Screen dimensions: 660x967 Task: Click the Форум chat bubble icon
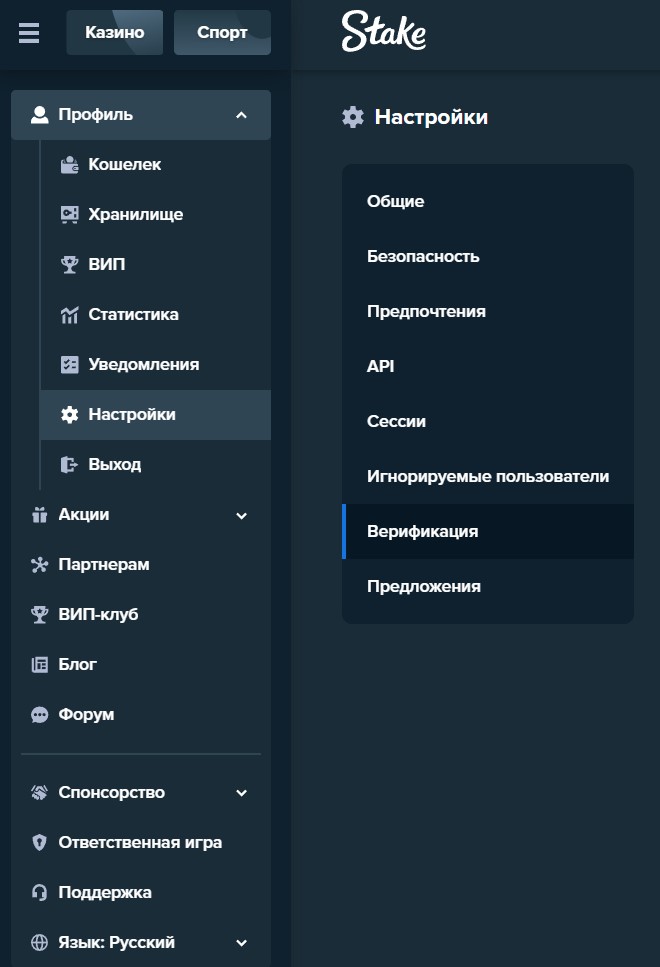click(x=39, y=714)
